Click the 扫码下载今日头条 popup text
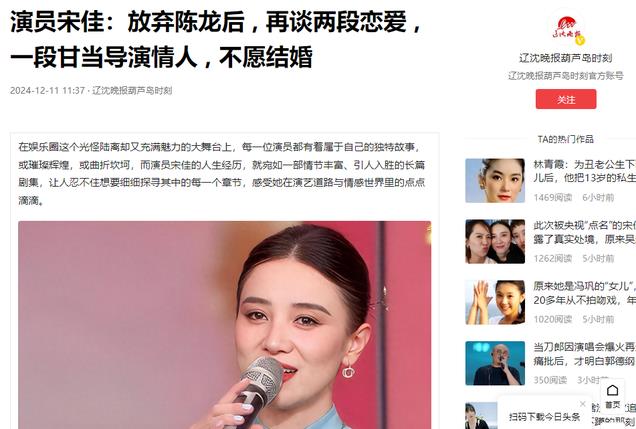 (544, 416)
